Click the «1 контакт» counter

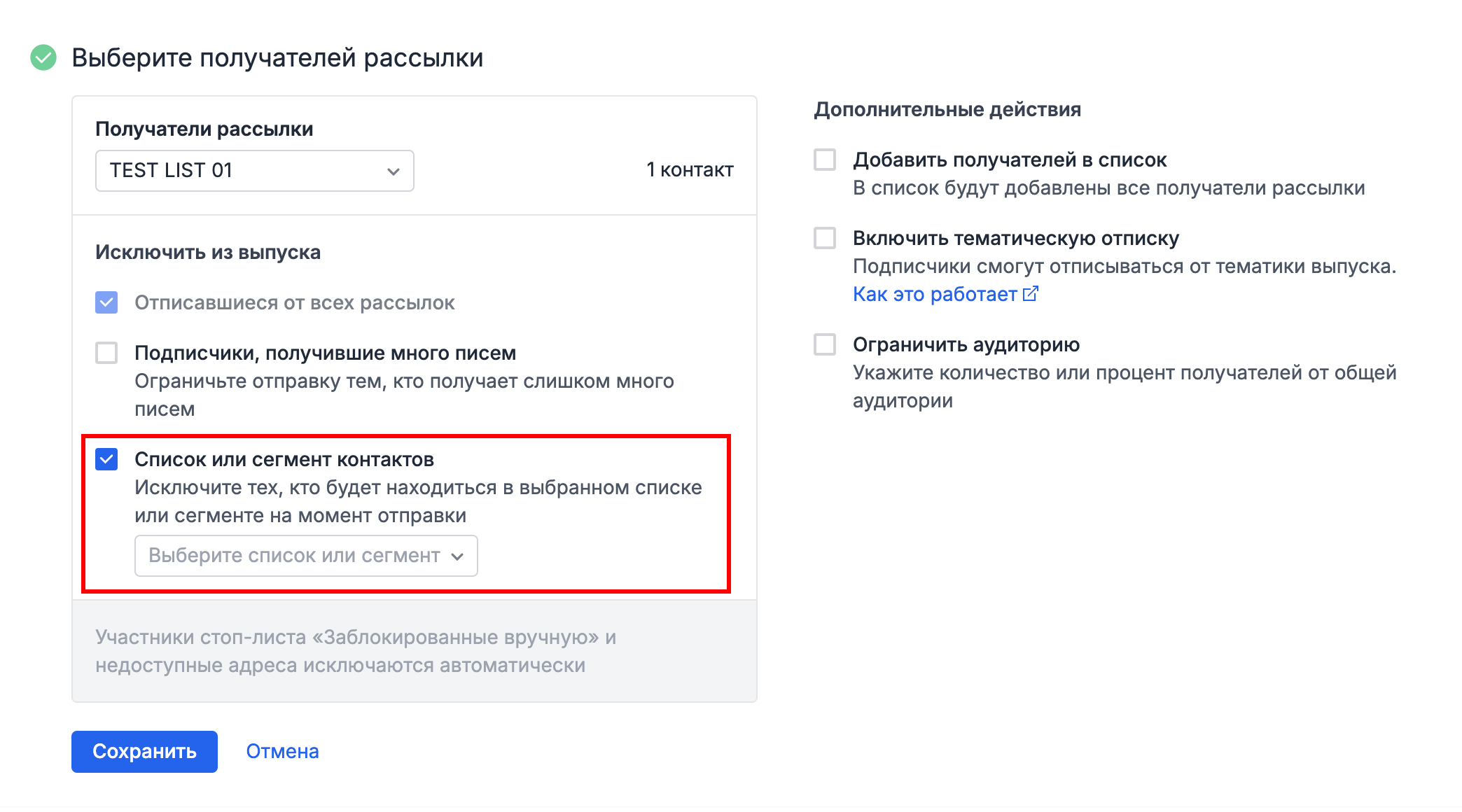click(x=690, y=169)
